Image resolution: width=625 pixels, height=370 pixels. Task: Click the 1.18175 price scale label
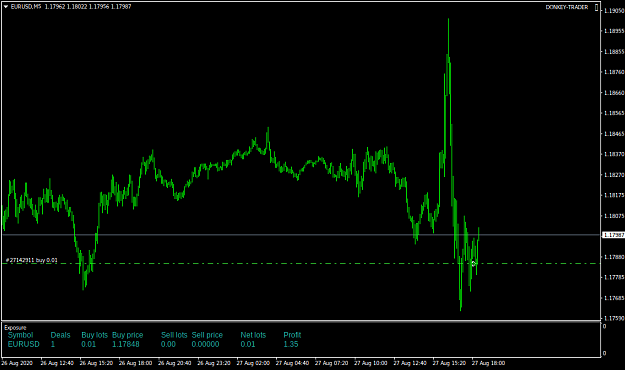point(614,195)
